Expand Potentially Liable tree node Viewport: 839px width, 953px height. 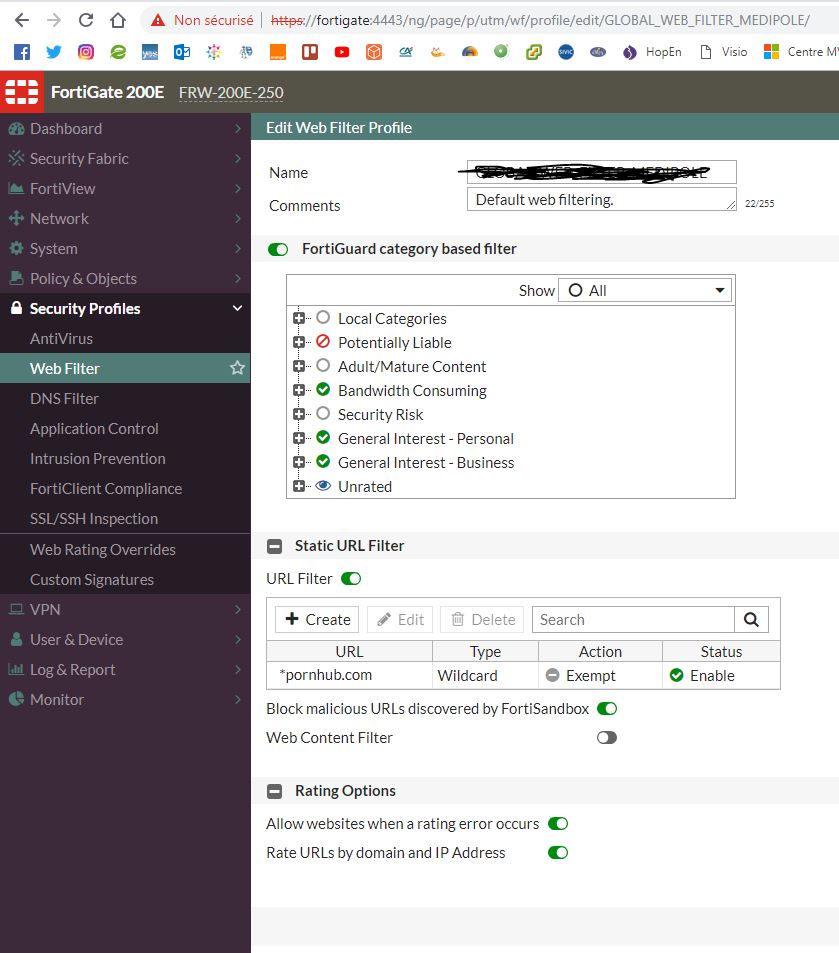click(x=299, y=342)
